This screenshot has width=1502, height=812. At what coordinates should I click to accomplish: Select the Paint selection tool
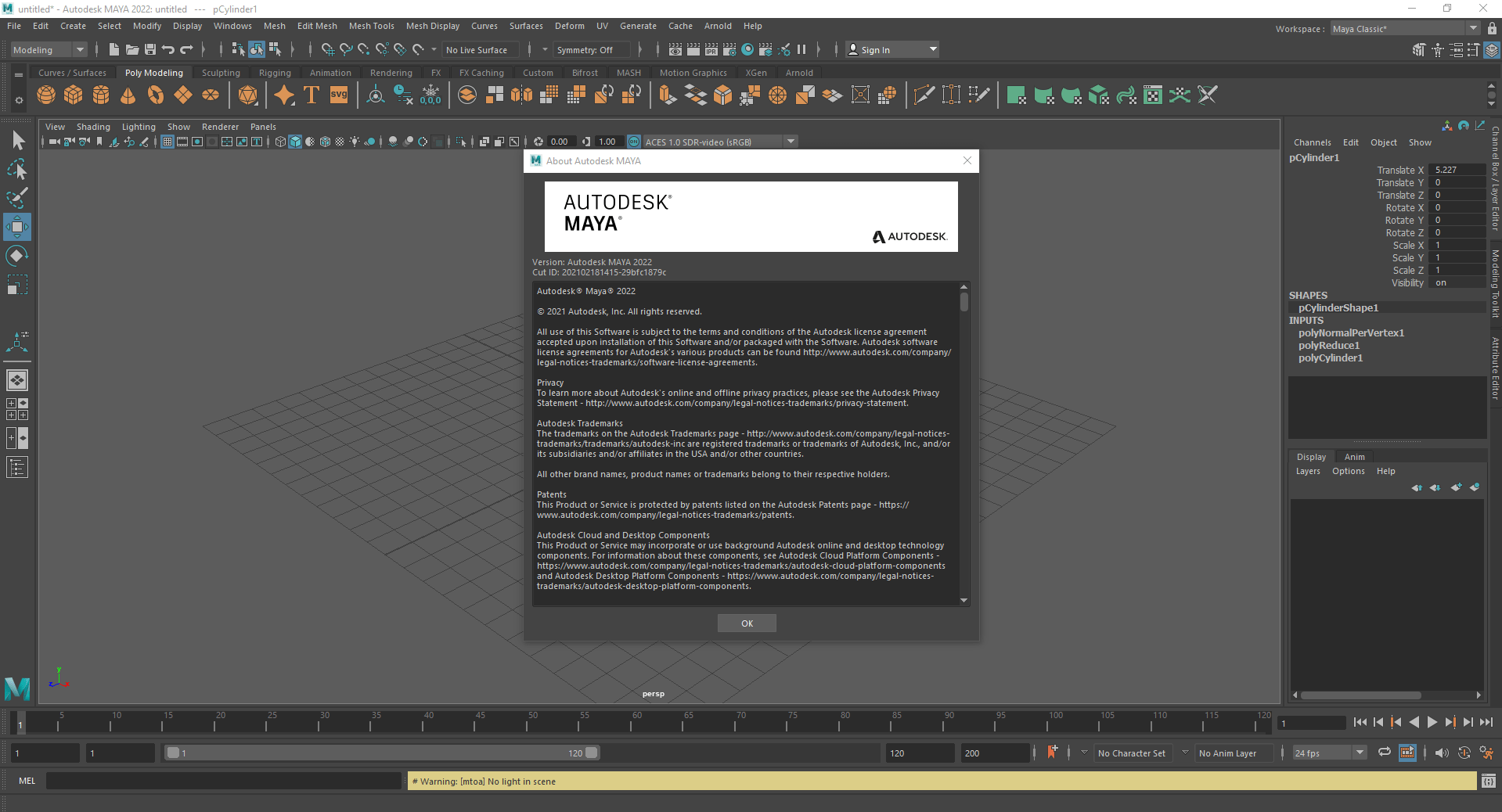click(17, 197)
